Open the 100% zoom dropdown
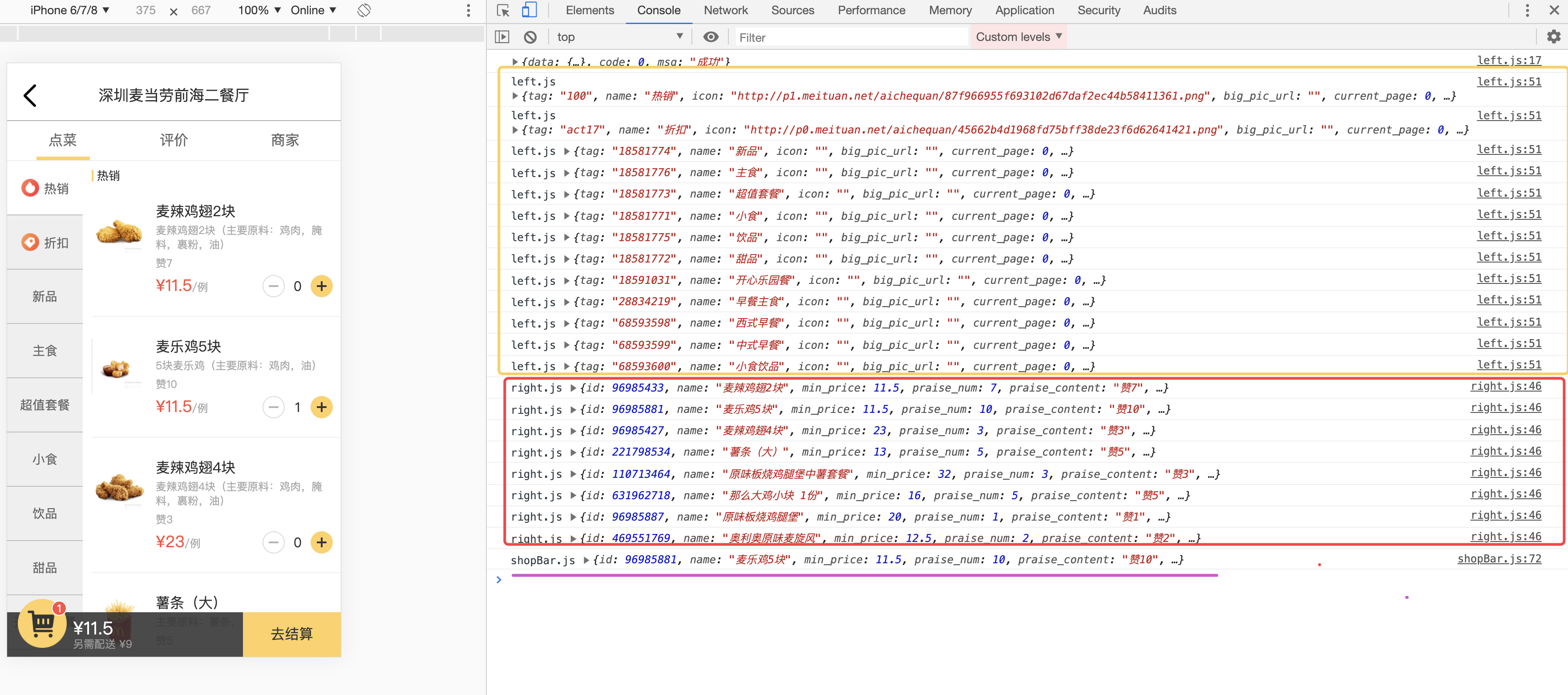The height and width of the screenshot is (695, 1568). coord(259,10)
